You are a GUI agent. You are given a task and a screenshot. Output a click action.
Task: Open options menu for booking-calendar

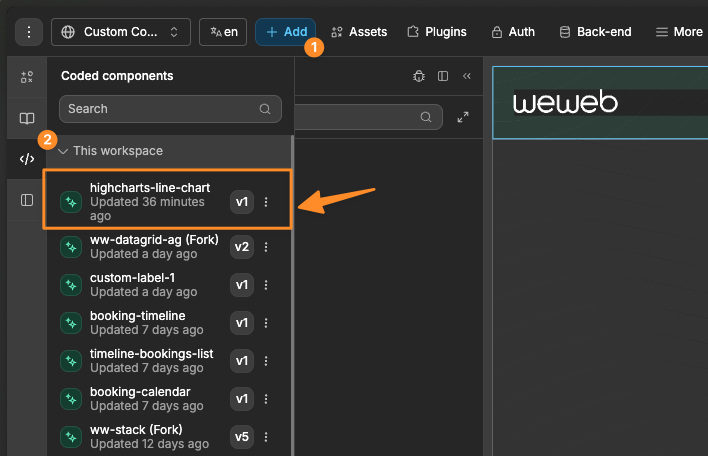[x=266, y=399]
